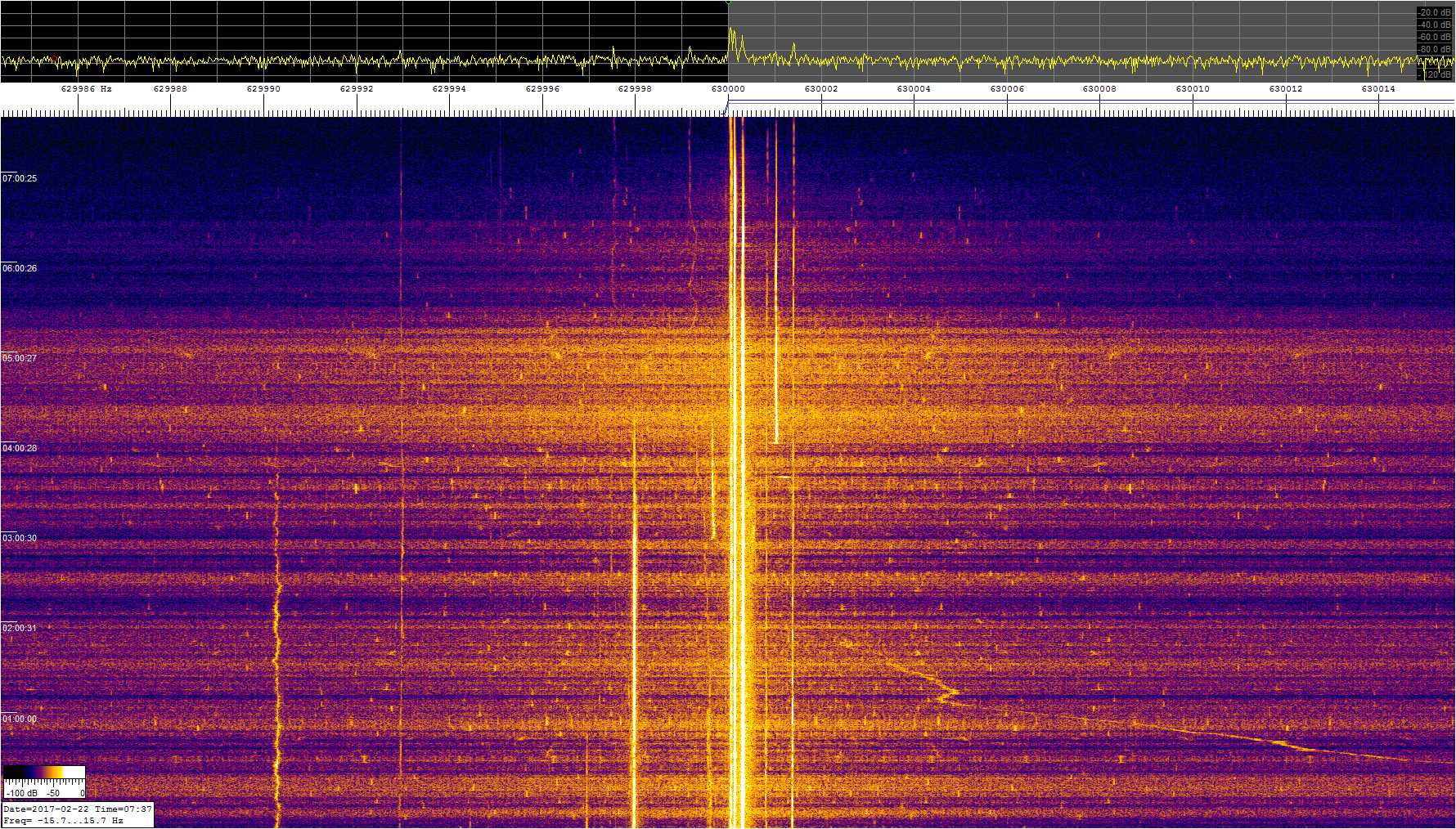The image size is (1456, 829).
Task: Click the 629994 frequency scale label
Action: (x=449, y=88)
